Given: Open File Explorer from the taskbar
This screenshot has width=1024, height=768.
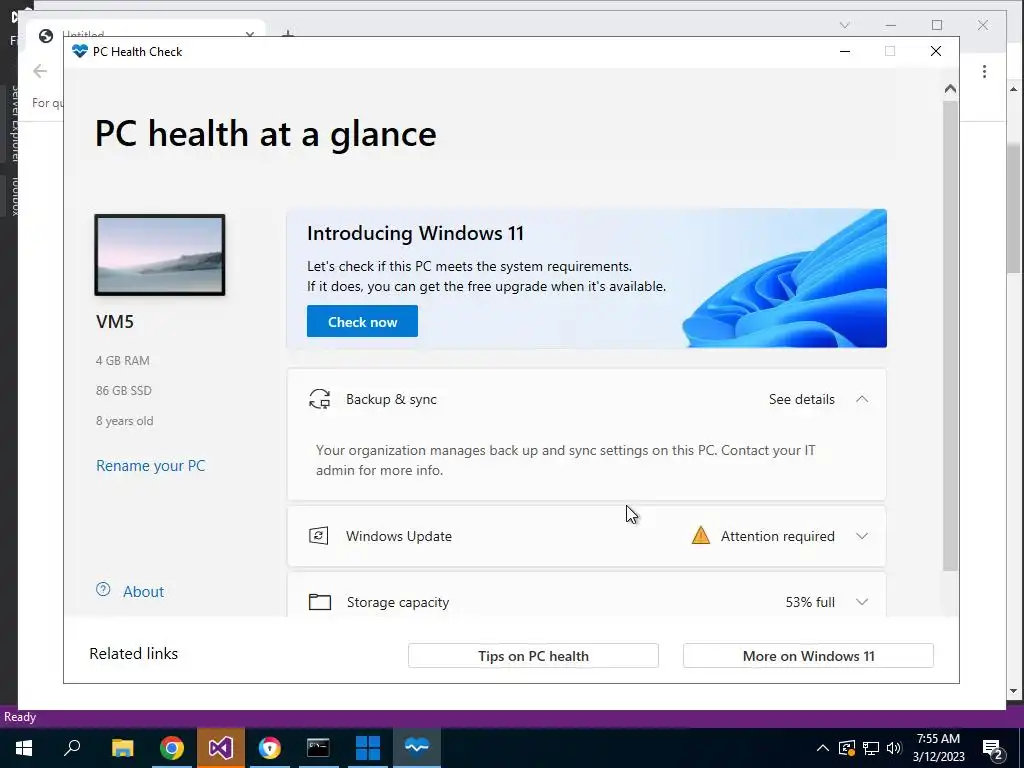Looking at the screenshot, I should coord(122,748).
